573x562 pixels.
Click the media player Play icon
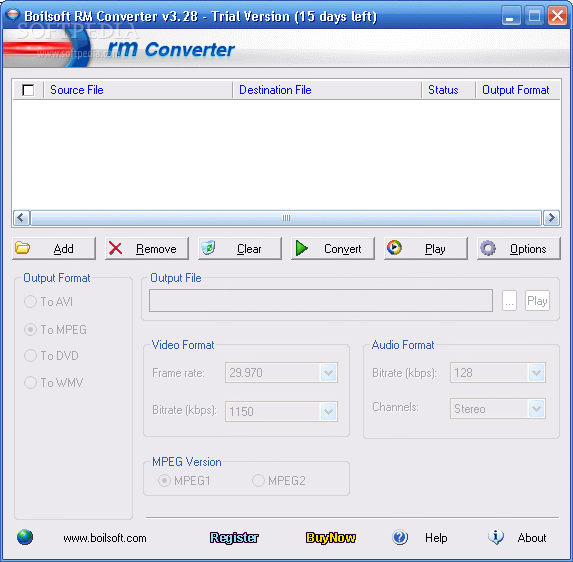coord(394,247)
